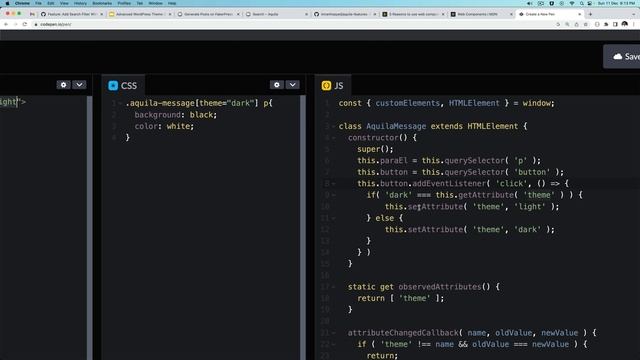Click the Save cloud button

622,56
